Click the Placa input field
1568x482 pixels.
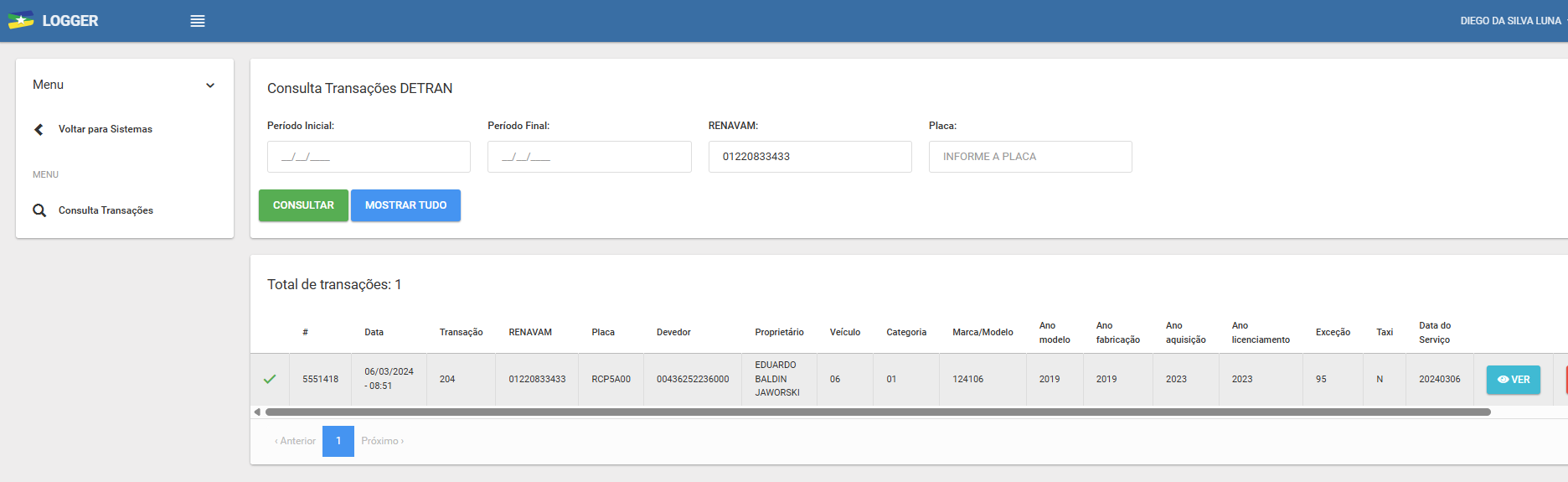pos(1029,157)
